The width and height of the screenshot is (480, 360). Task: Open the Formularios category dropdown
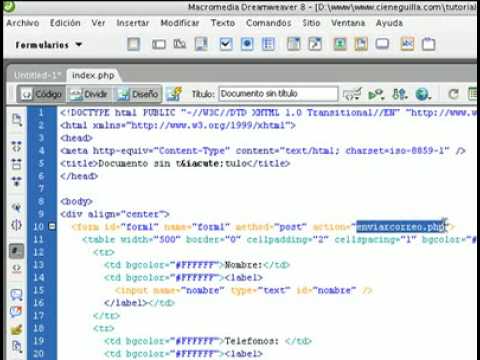49,45
